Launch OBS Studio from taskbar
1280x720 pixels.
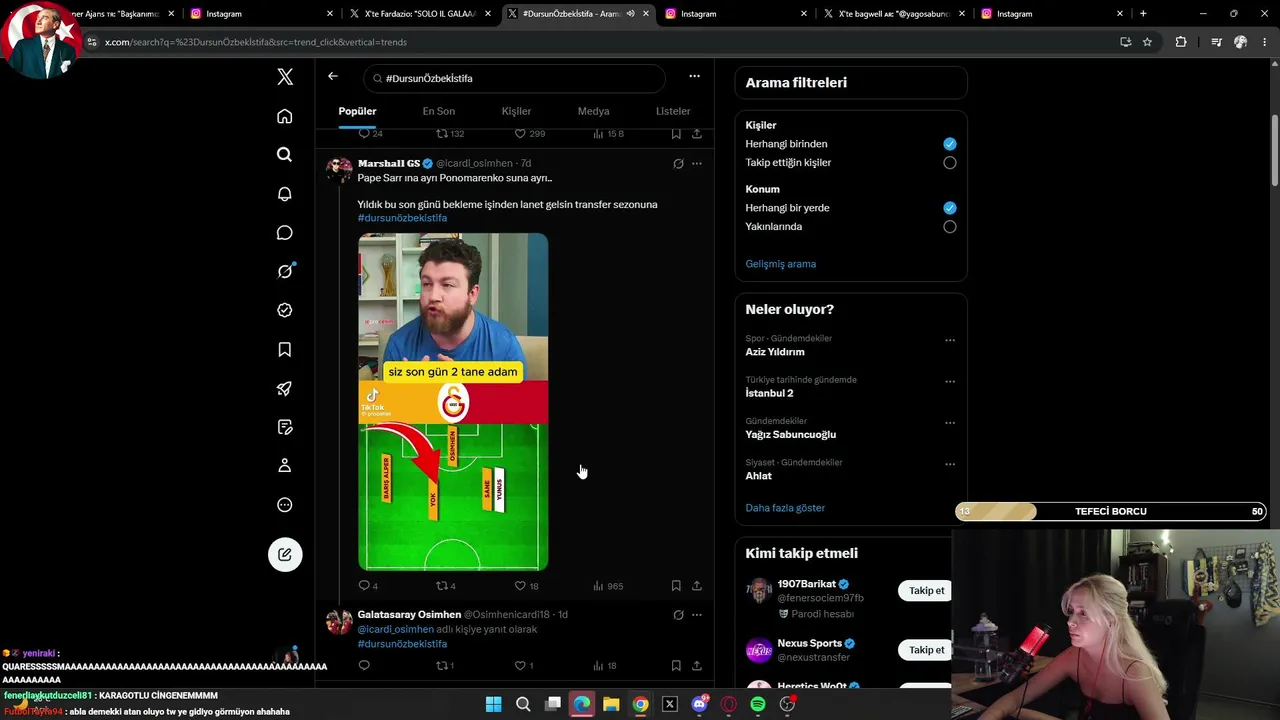(787, 704)
